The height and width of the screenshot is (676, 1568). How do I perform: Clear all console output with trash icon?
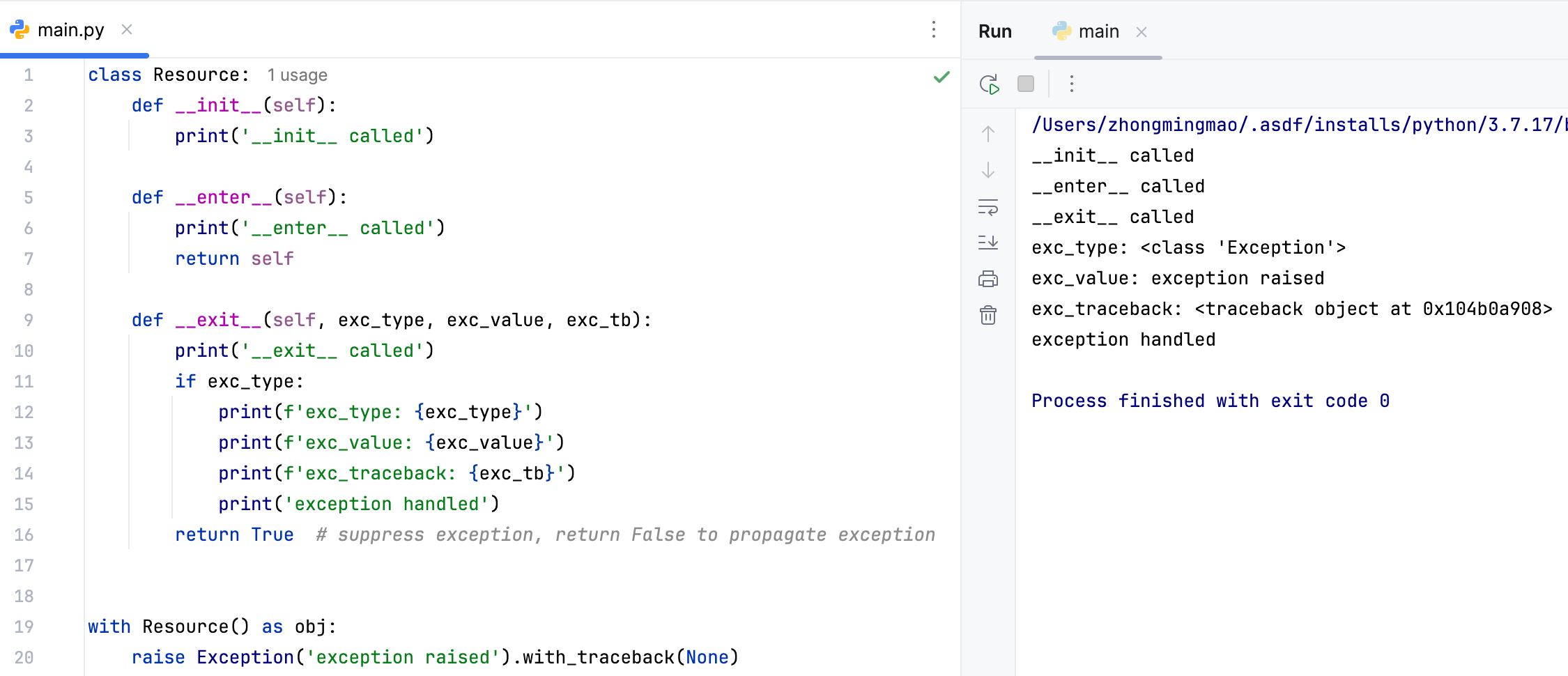pyautogui.click(x=987, y=316)
